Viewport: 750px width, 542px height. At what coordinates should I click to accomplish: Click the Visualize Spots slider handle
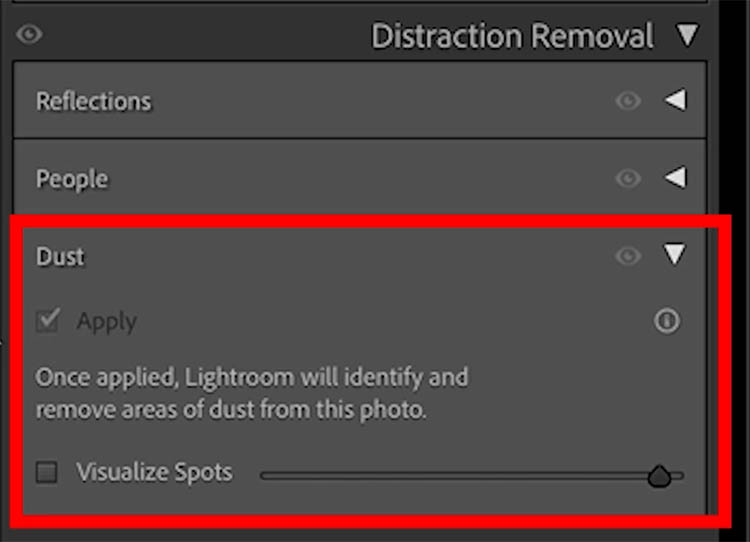click(659, 476)
